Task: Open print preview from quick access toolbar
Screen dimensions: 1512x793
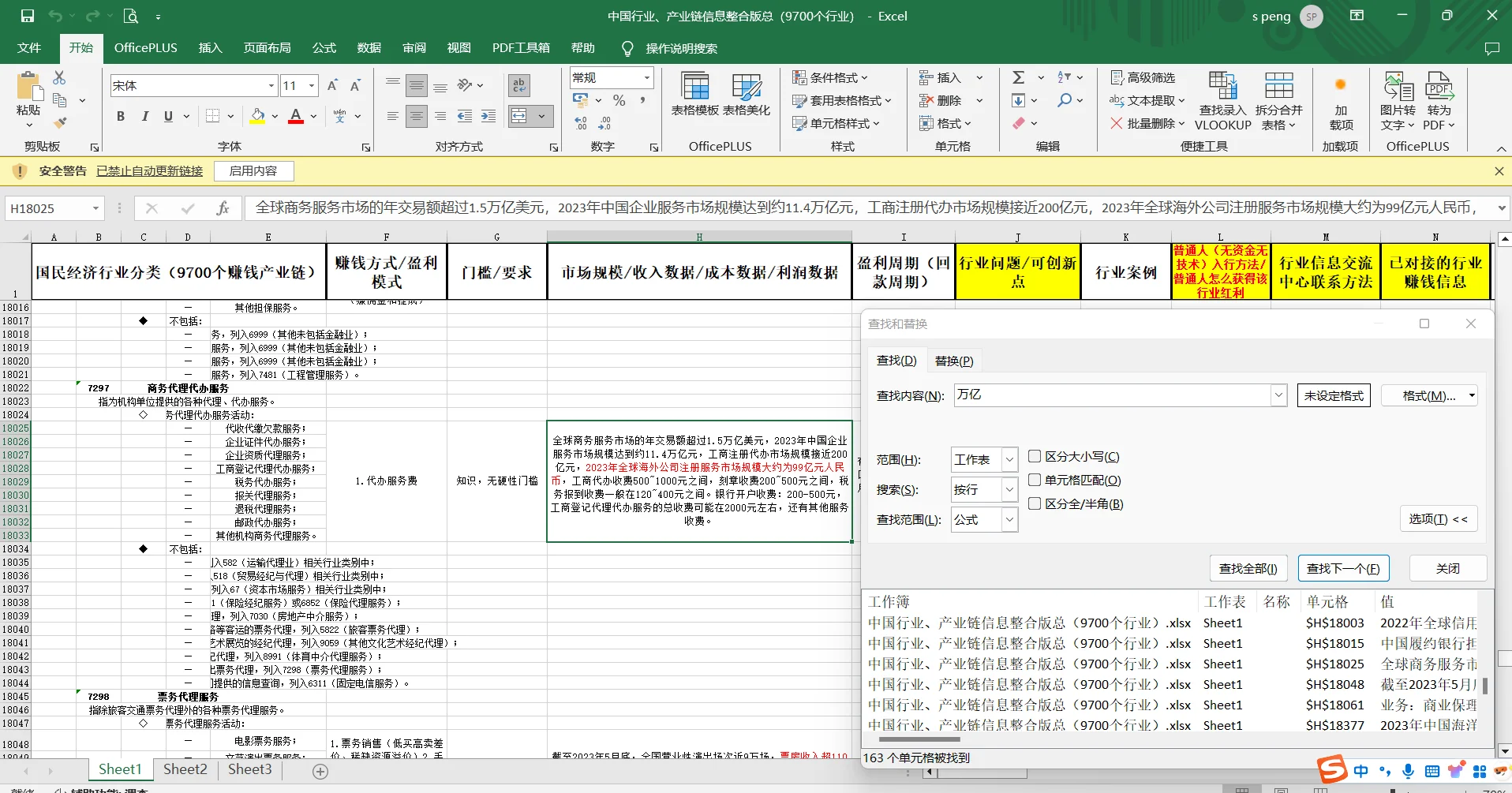Action: (130, 16)
